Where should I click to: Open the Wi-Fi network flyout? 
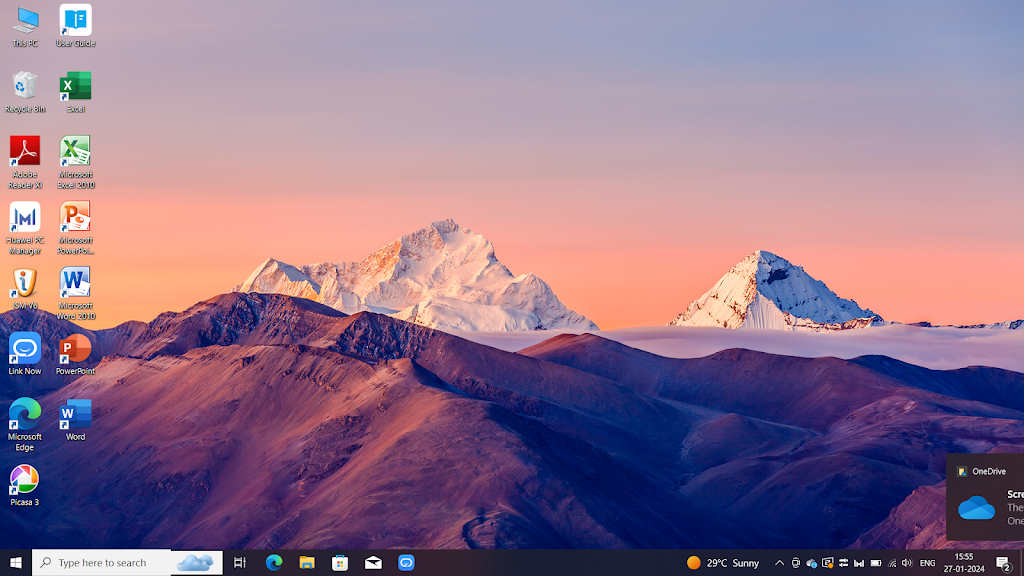pos(892,563)
